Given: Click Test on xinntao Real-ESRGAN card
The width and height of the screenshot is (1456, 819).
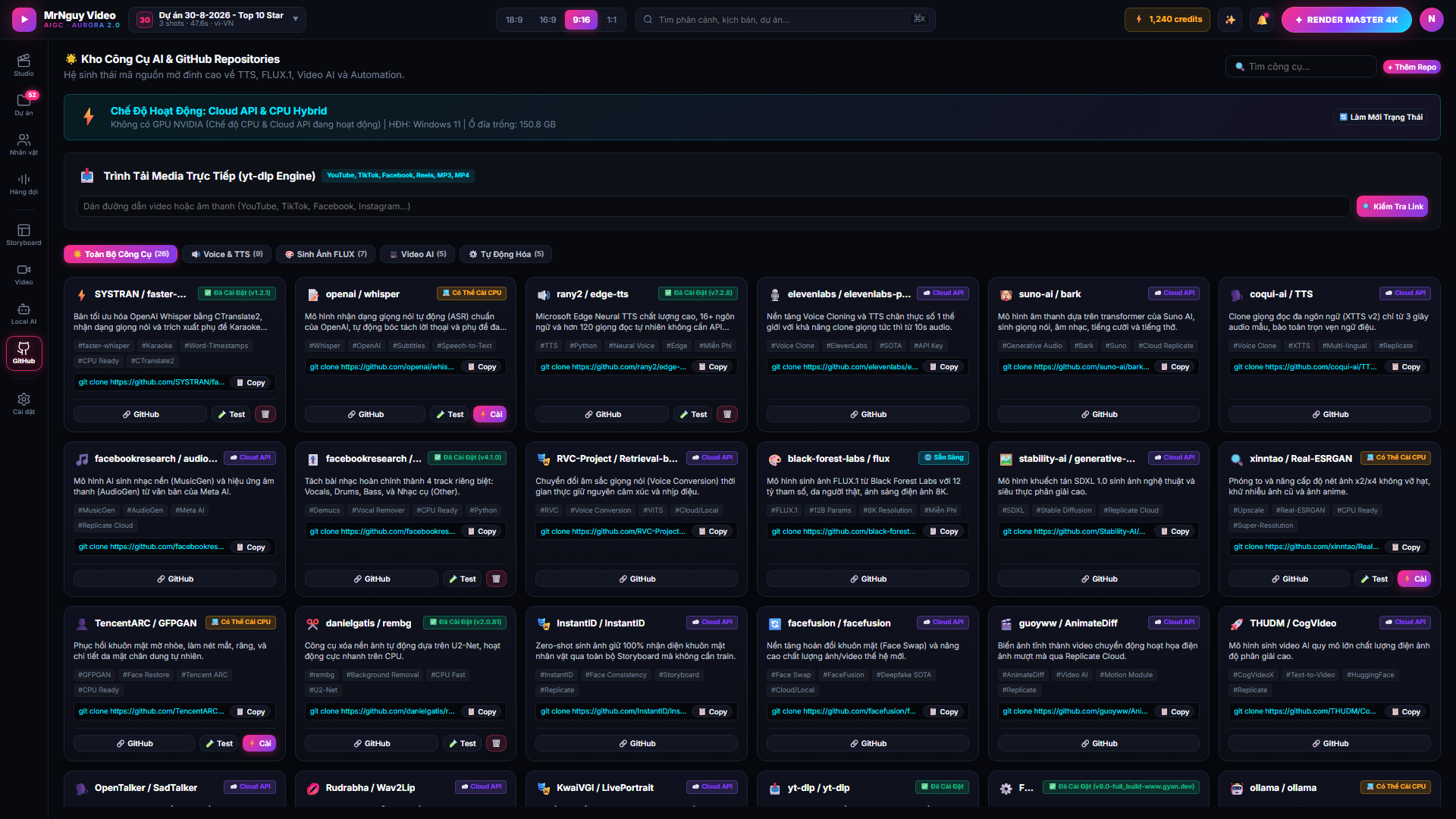Looking at the screenshot, I should tap(1373, 579).
